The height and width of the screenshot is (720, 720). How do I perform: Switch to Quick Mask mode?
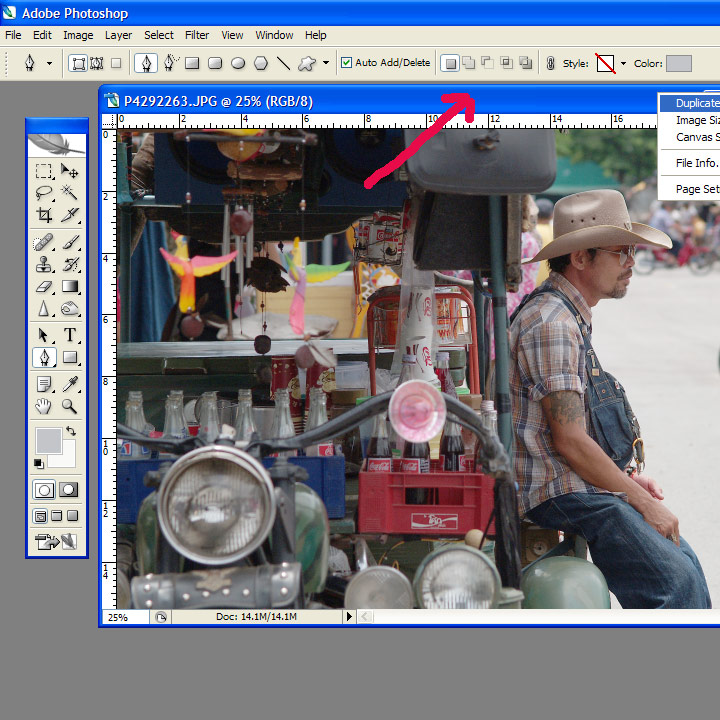pos(69,490)
